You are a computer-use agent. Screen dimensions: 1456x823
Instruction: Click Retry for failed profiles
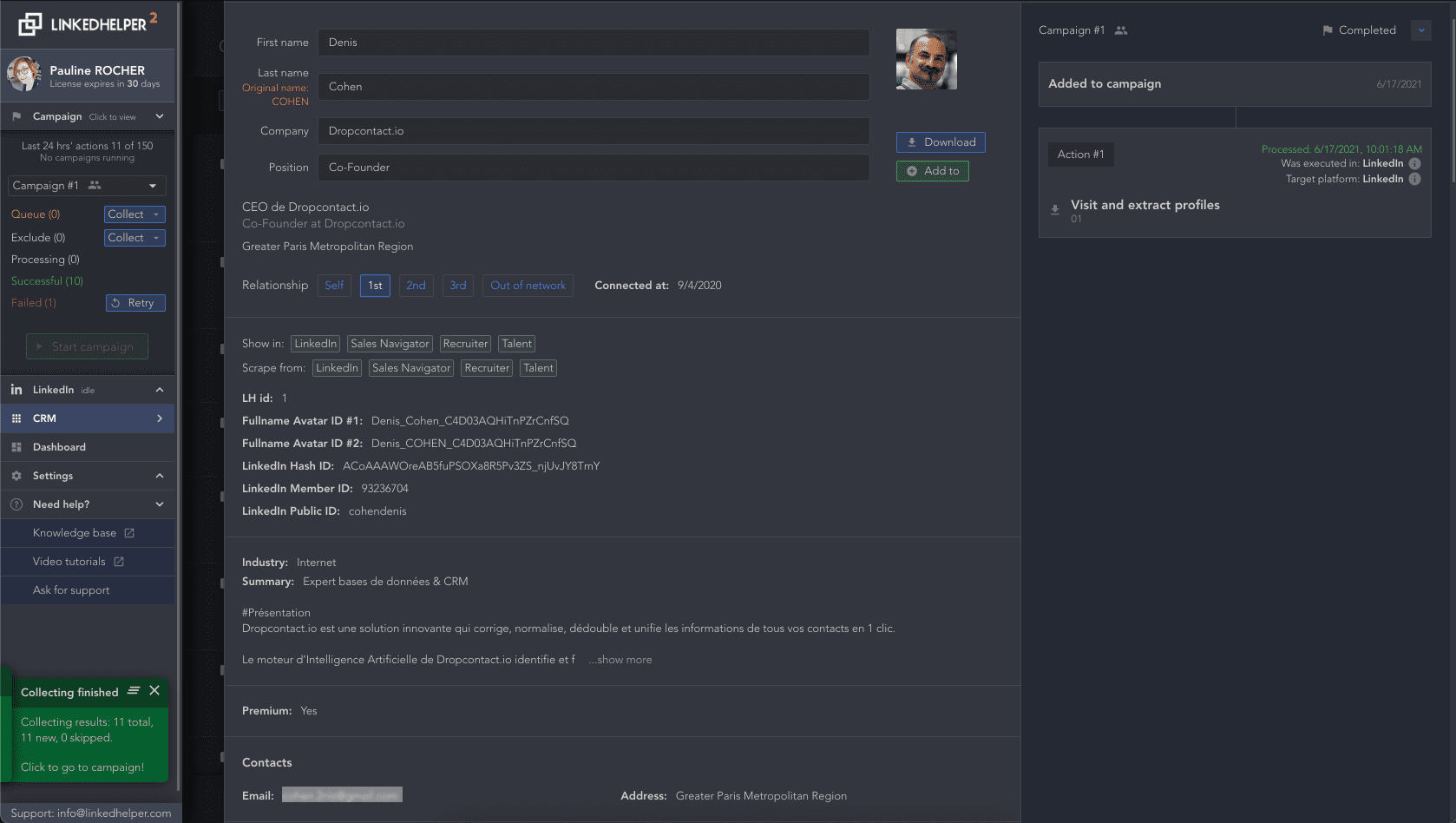135,303
